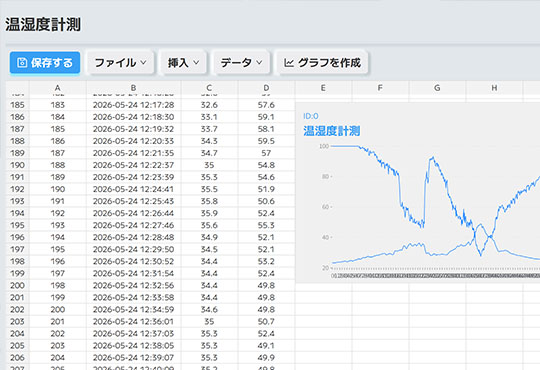Select row header 195
The width and height of the screenshot is (540, 370).
coord(18,225)
